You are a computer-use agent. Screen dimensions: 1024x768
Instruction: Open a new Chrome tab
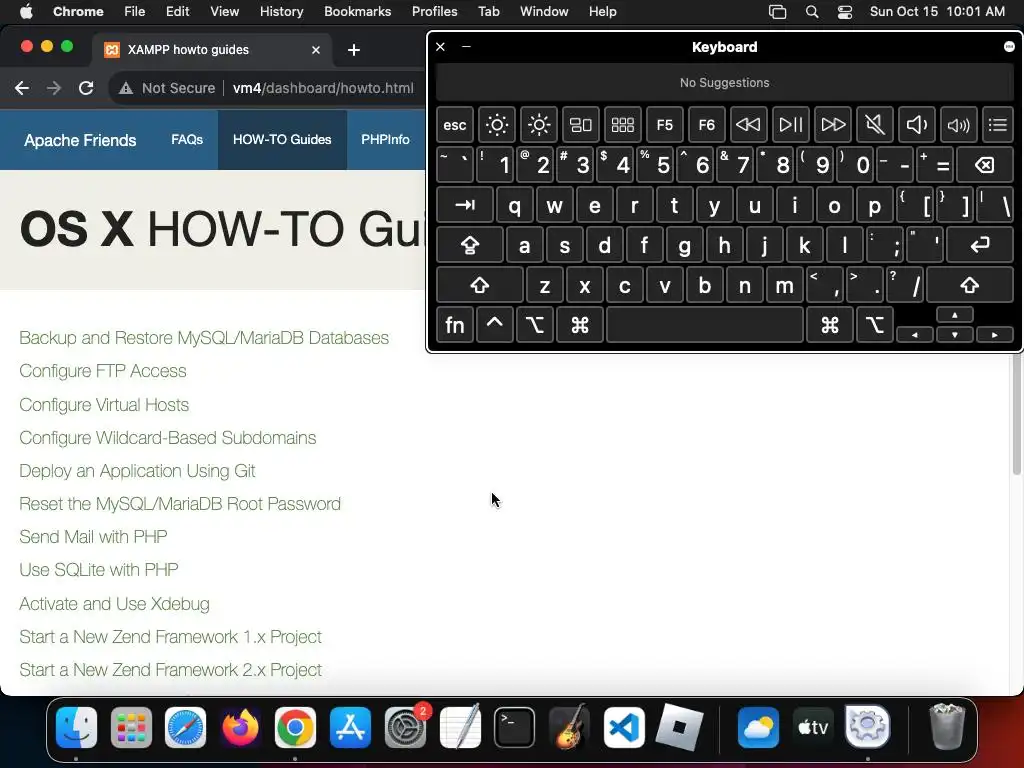354,50
